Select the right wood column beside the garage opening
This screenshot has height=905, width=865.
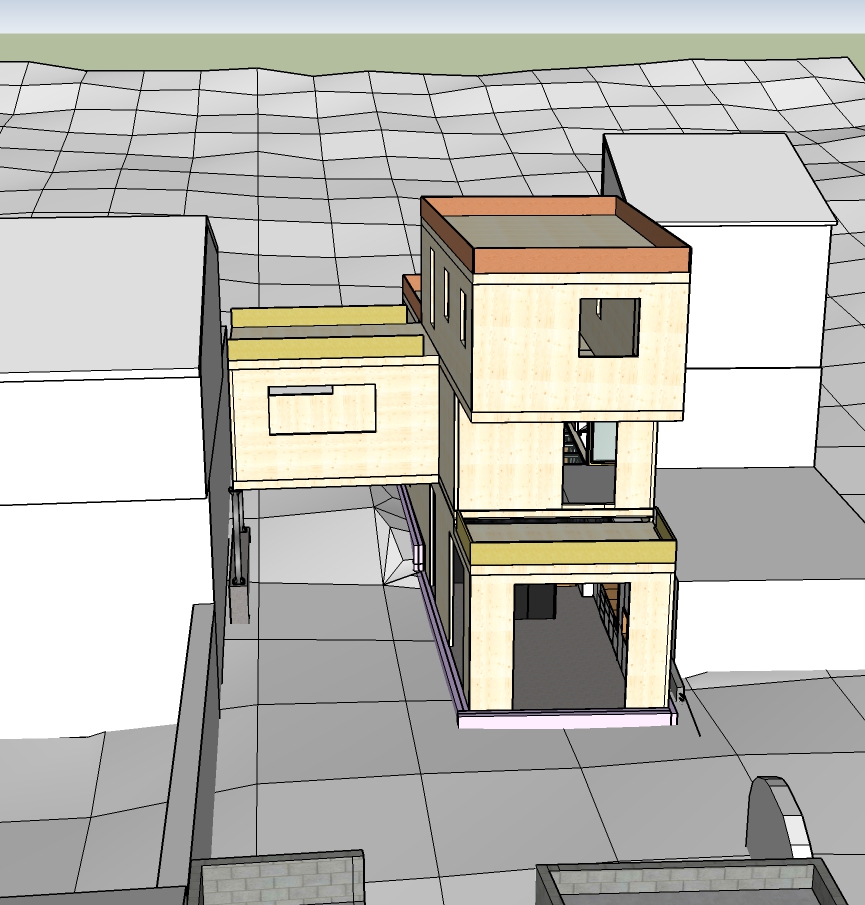click(x=649, y=640)
